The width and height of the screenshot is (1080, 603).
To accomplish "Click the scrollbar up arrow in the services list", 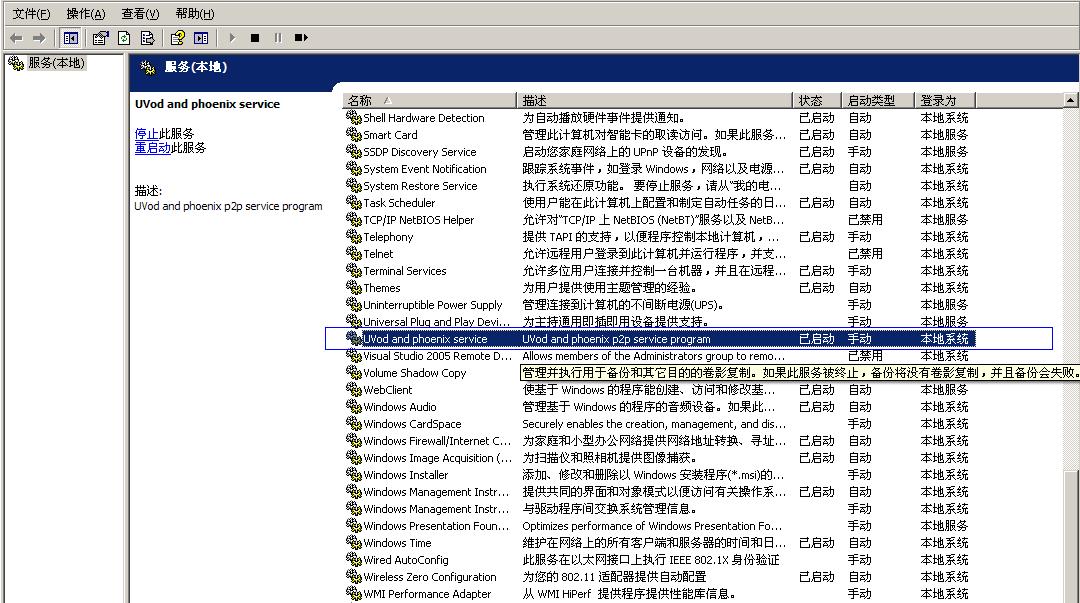I will [x=1070, y=101].
